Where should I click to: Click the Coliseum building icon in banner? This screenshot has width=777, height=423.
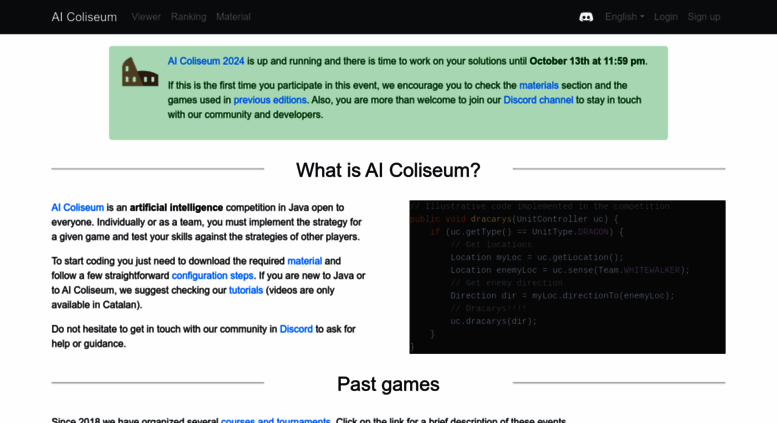(x=140, y=72)
